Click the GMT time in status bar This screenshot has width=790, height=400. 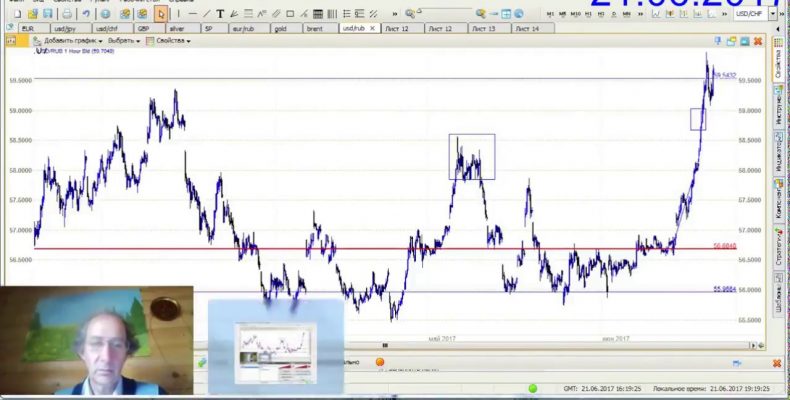click(602, 389)
